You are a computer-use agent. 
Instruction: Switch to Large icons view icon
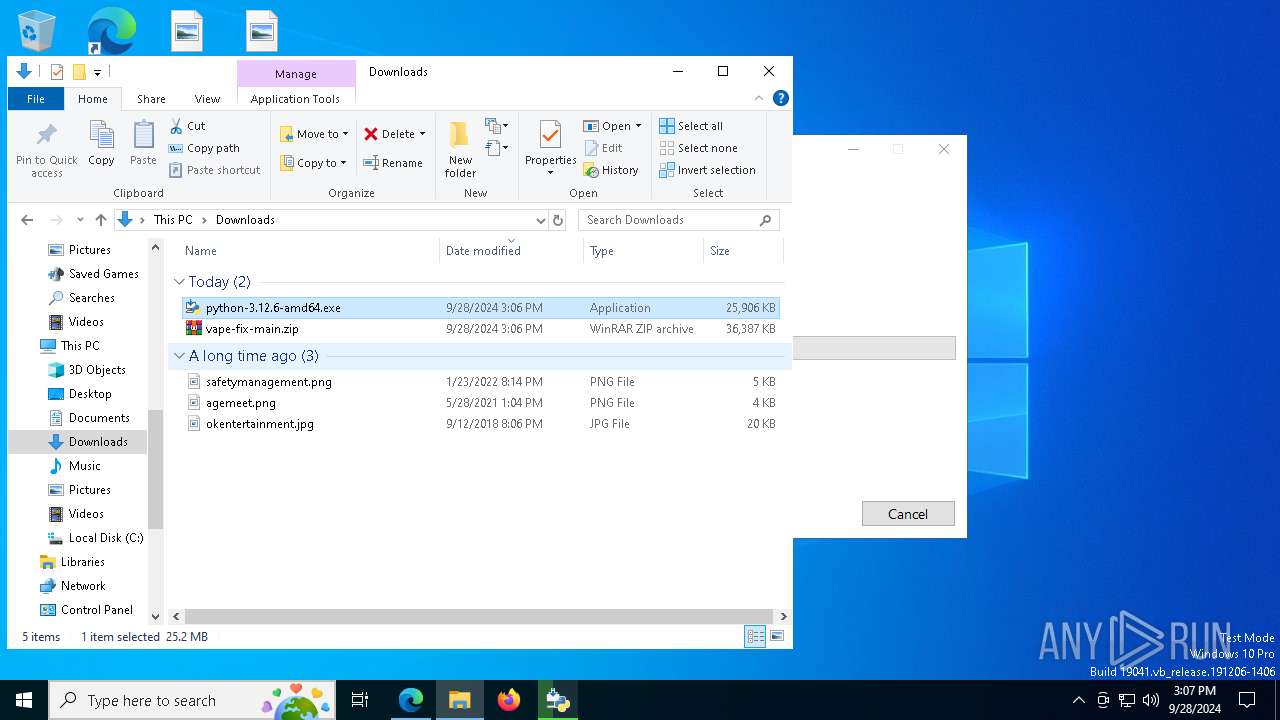coord(776,636)
